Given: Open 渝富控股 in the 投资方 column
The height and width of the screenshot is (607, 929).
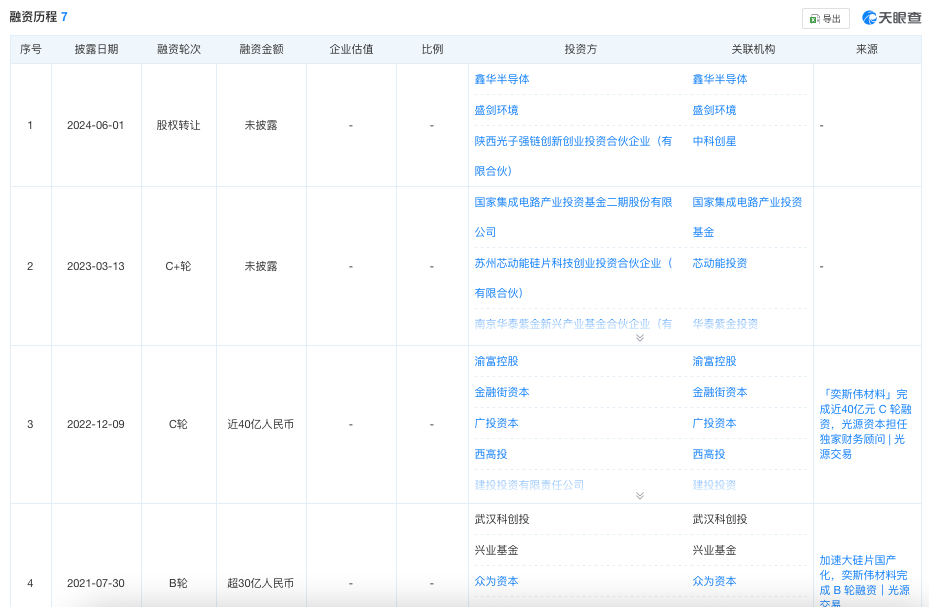Looking at the screenshot, I should 496,361.
